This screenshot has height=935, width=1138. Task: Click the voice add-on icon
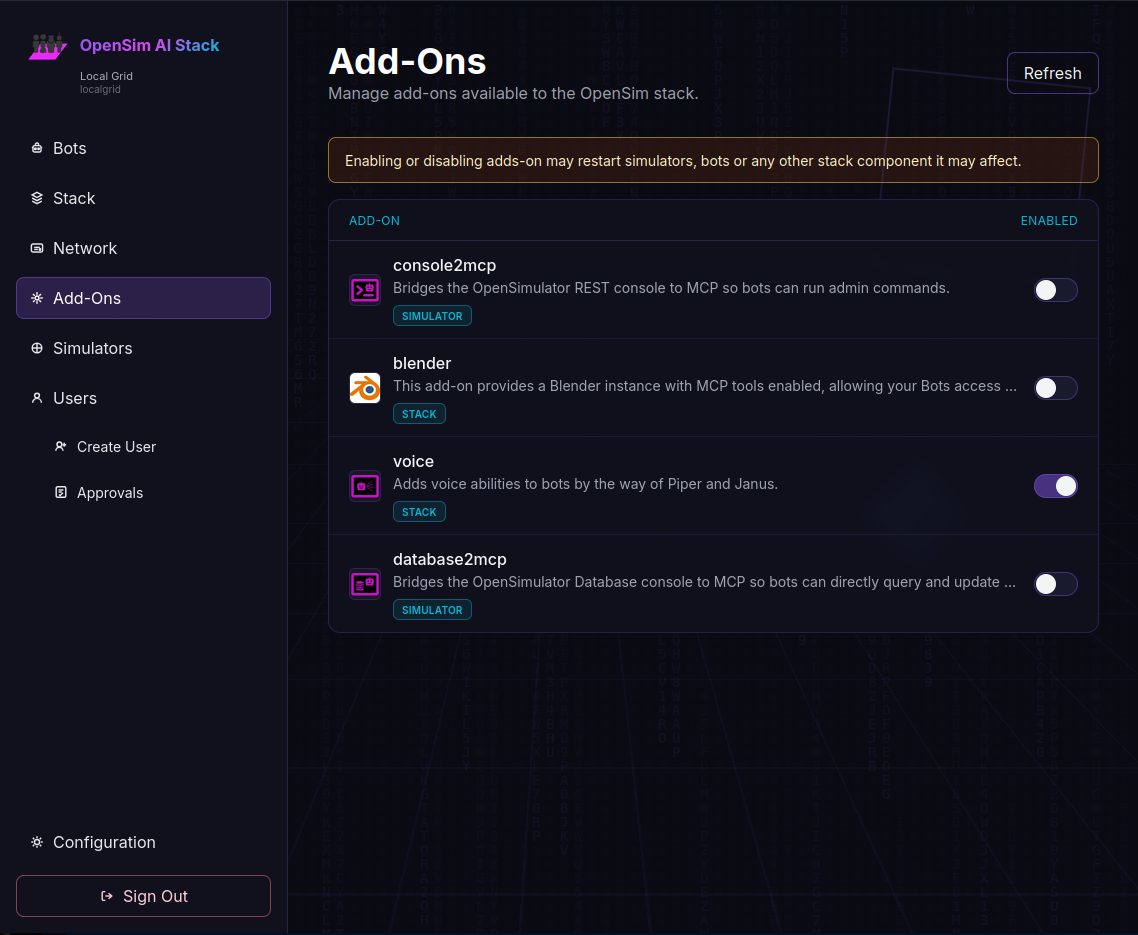[x=365, y=486]
